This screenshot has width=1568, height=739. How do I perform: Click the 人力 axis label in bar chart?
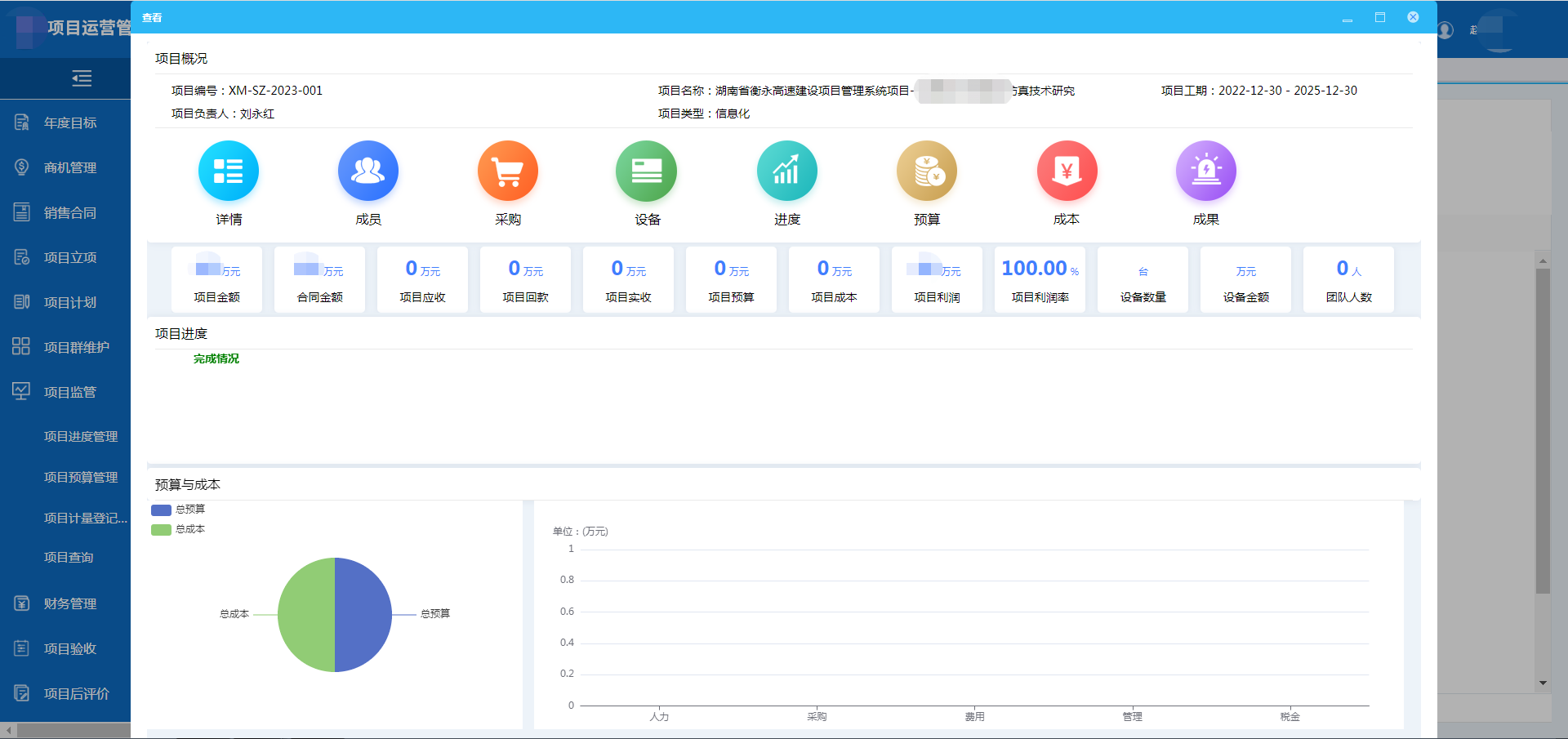(x=659, y=717)
